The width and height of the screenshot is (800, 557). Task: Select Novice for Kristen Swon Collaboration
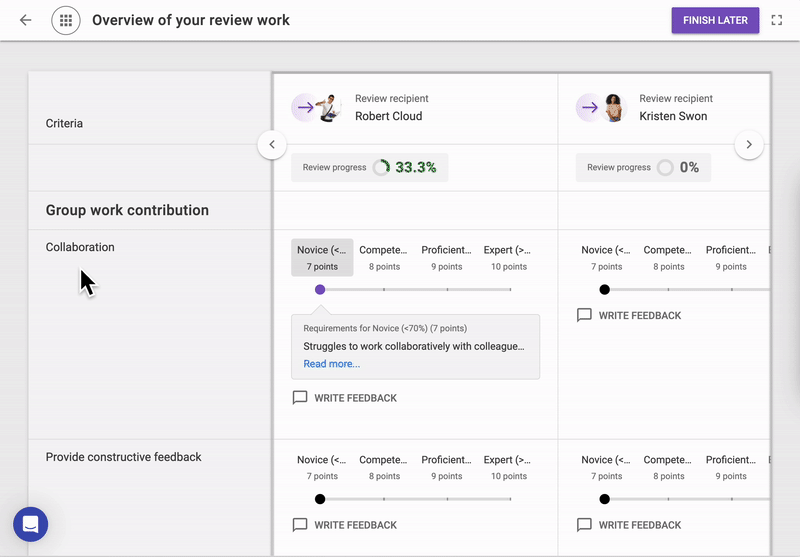tap(606, 258)
